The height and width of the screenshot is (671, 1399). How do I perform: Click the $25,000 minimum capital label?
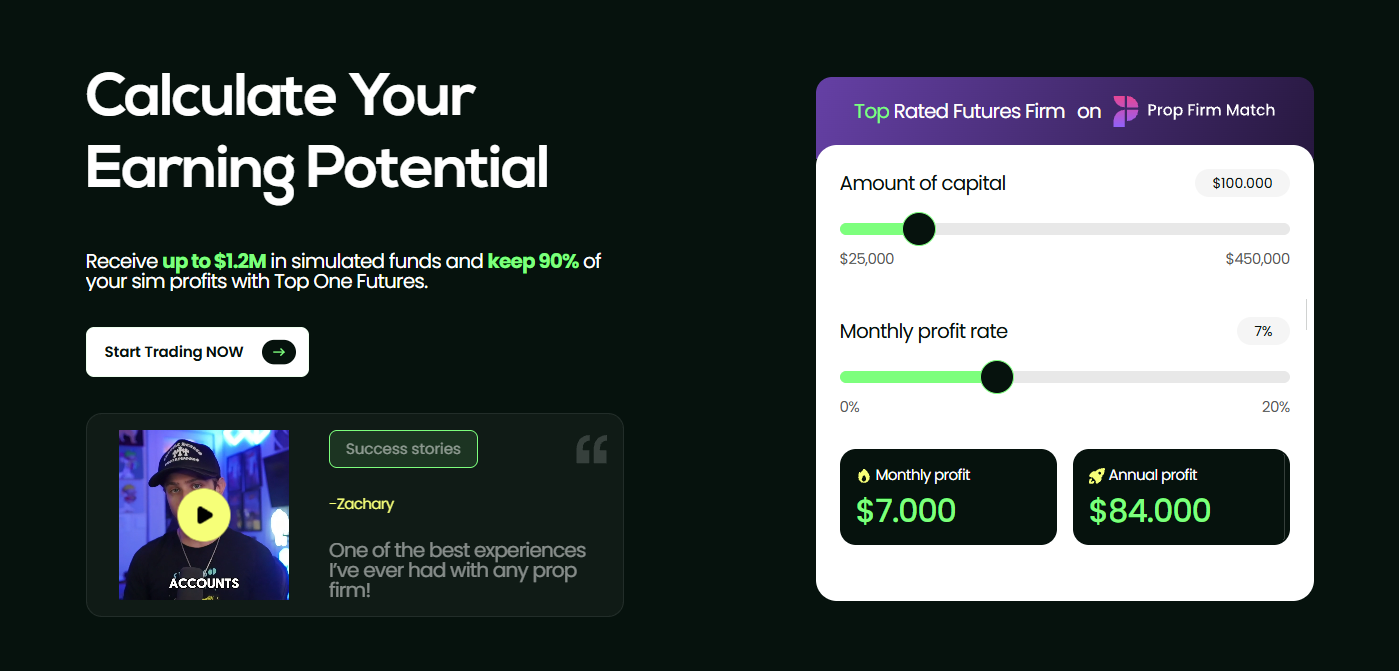866,258
